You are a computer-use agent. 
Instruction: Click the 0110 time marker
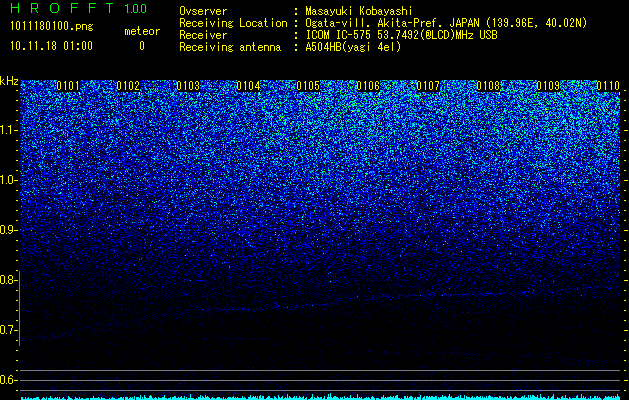pyautogui.click(x=608, y=86)
